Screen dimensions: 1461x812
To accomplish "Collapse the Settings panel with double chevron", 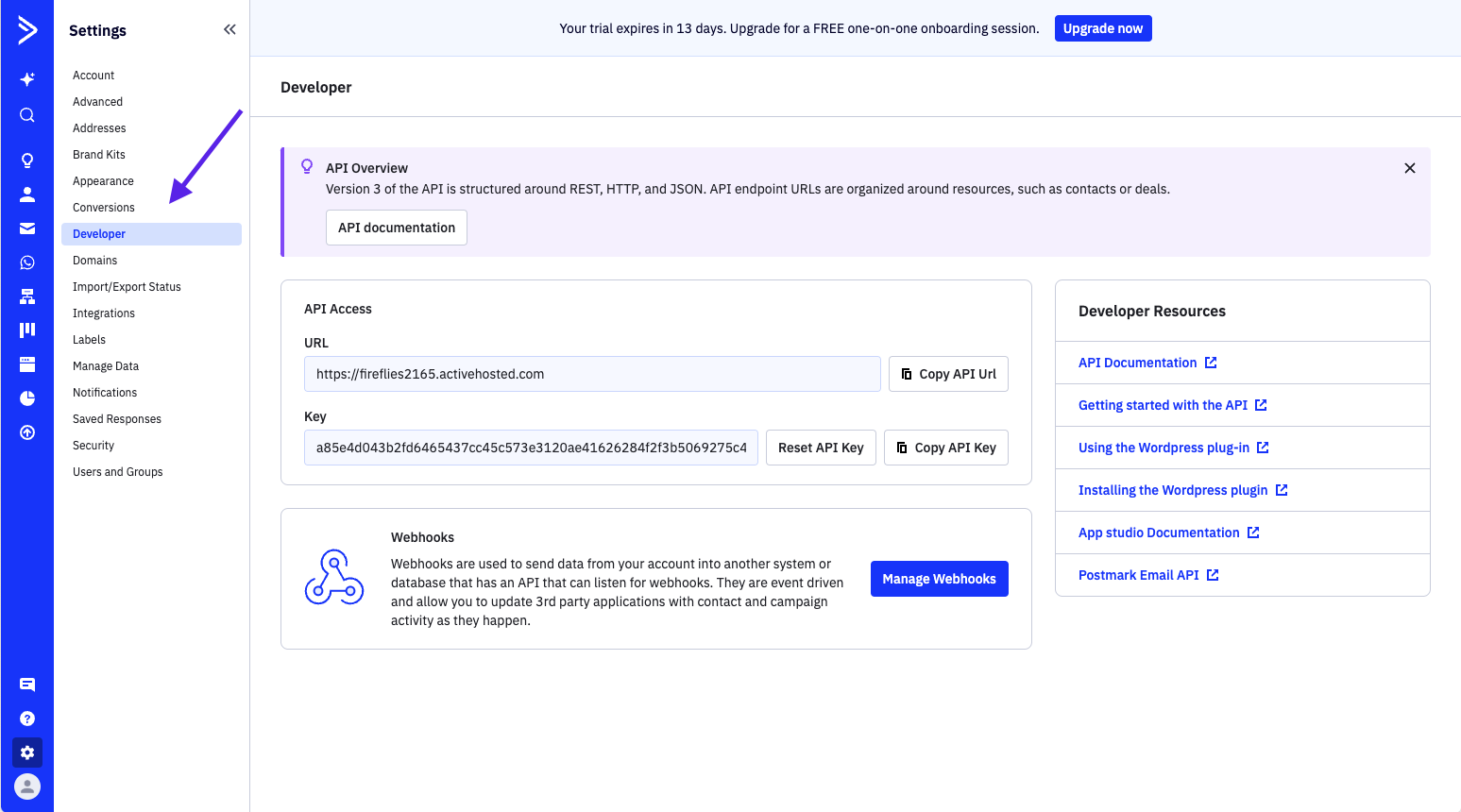I will pos(229,29).
